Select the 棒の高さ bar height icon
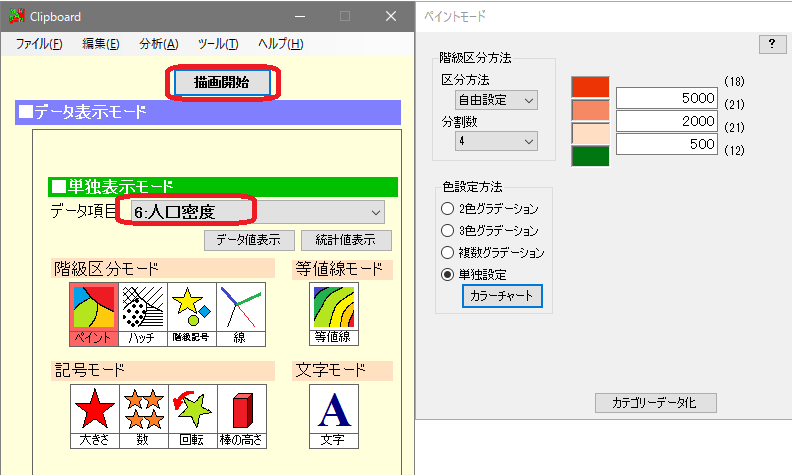The height and width of the screenshot is (475, 792). 242,416
